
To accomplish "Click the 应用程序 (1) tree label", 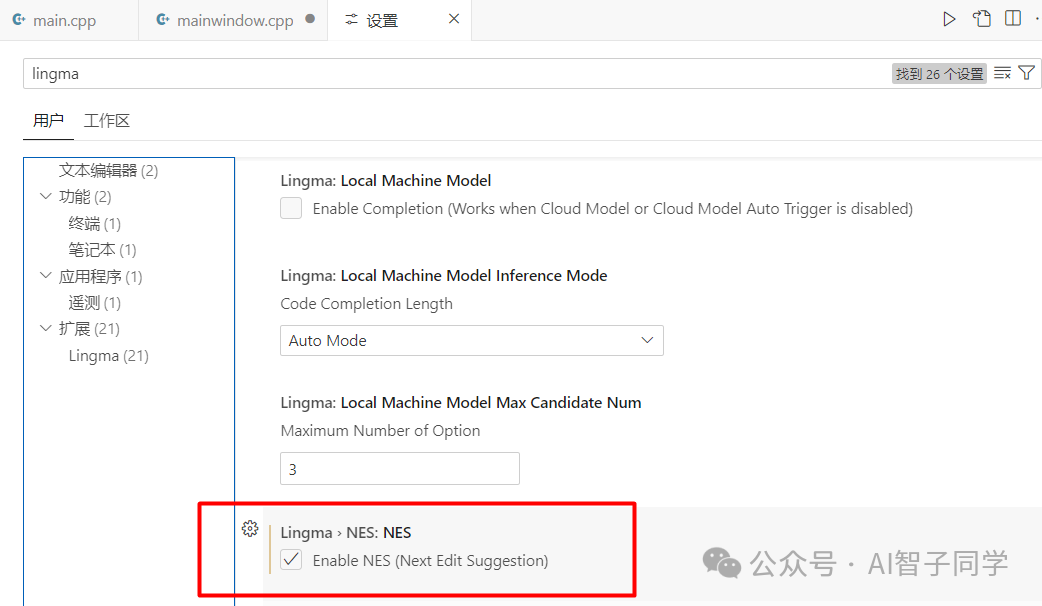I will tap(100, 276).
